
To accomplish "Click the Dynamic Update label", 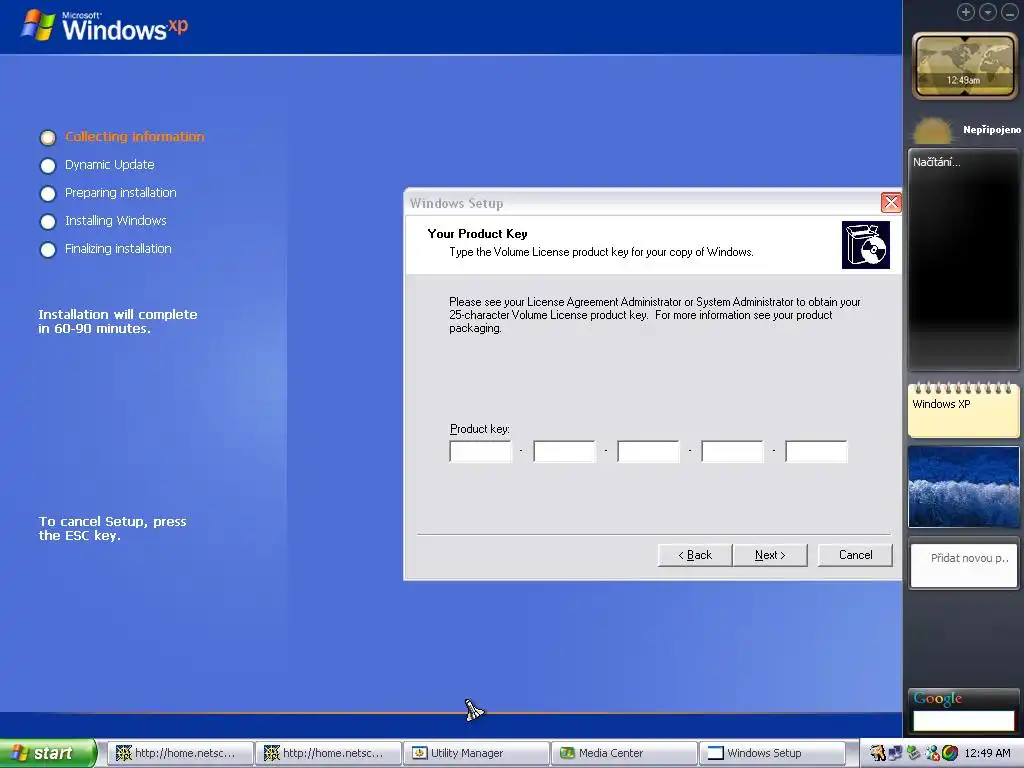I will (x=110, y=165).
